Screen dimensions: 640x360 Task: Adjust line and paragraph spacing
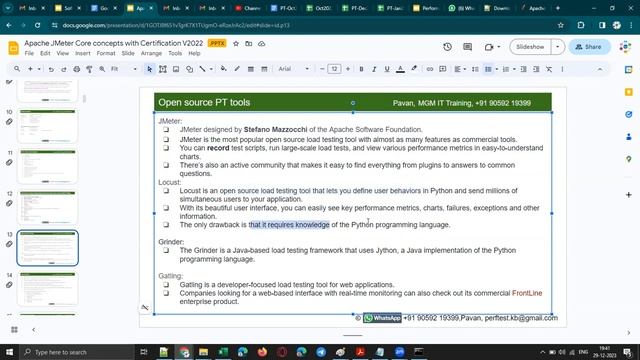pos(475,69)
